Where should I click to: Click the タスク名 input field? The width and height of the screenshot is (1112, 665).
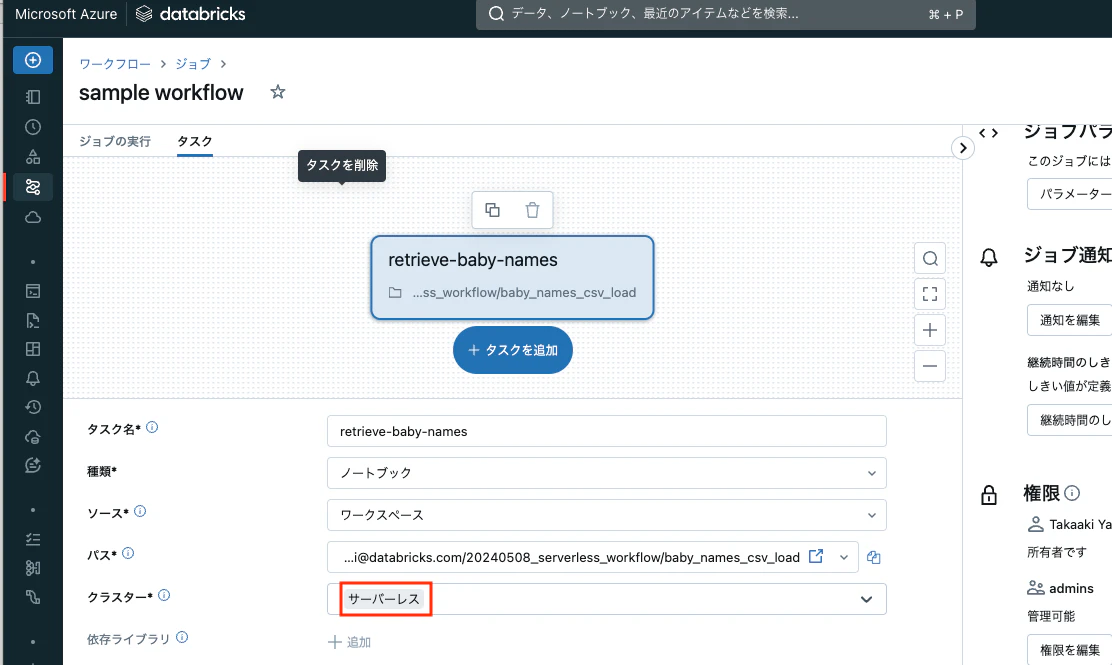[x=606, y=431]
